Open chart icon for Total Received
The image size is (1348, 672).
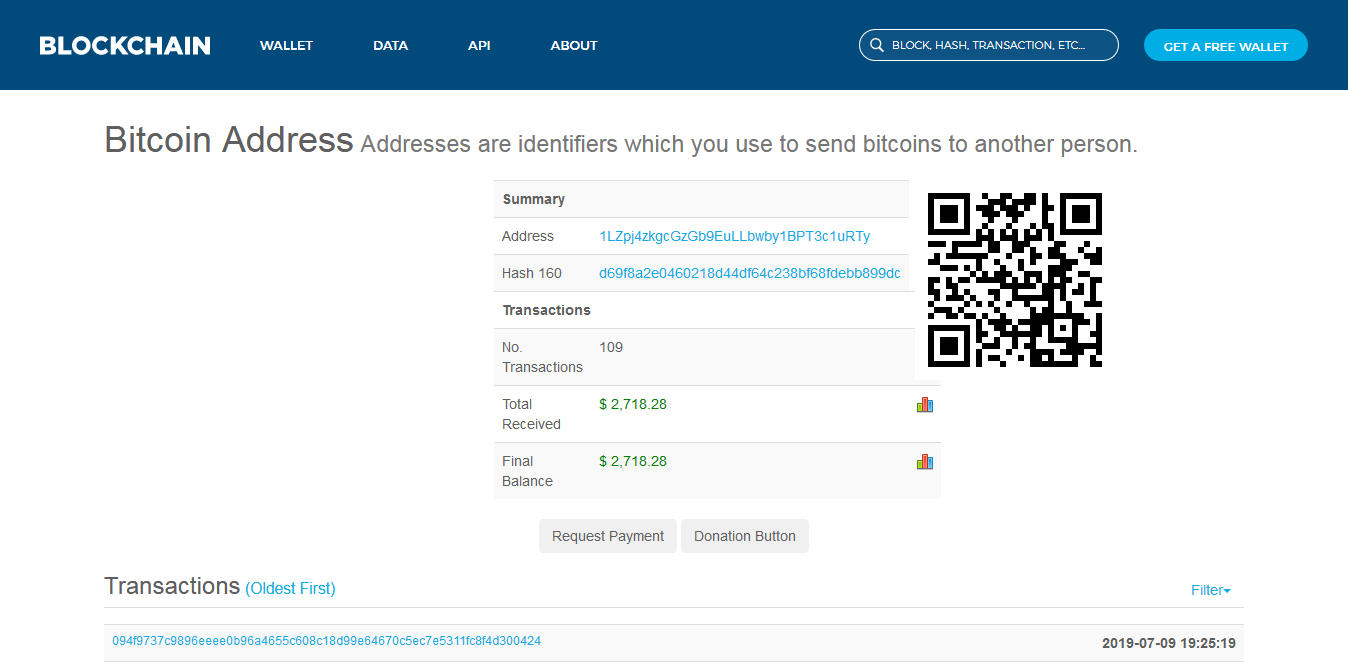click(x=925, y=405)
